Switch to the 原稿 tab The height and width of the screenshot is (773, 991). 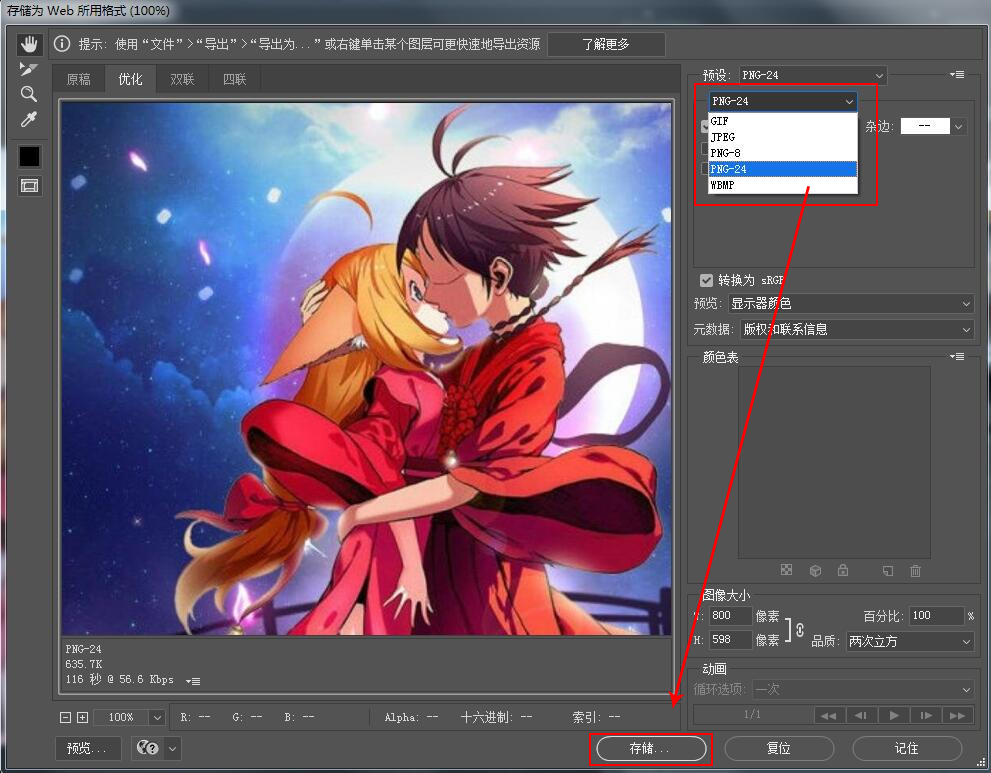click(x=79, y=79)
